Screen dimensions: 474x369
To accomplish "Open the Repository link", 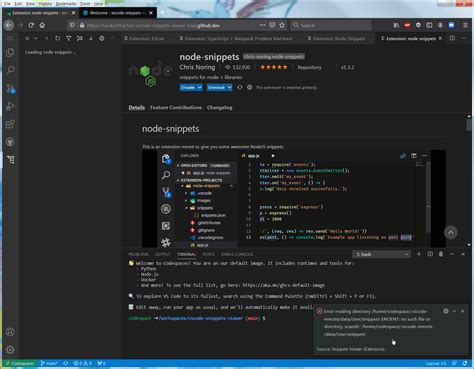I will (309, 67).
